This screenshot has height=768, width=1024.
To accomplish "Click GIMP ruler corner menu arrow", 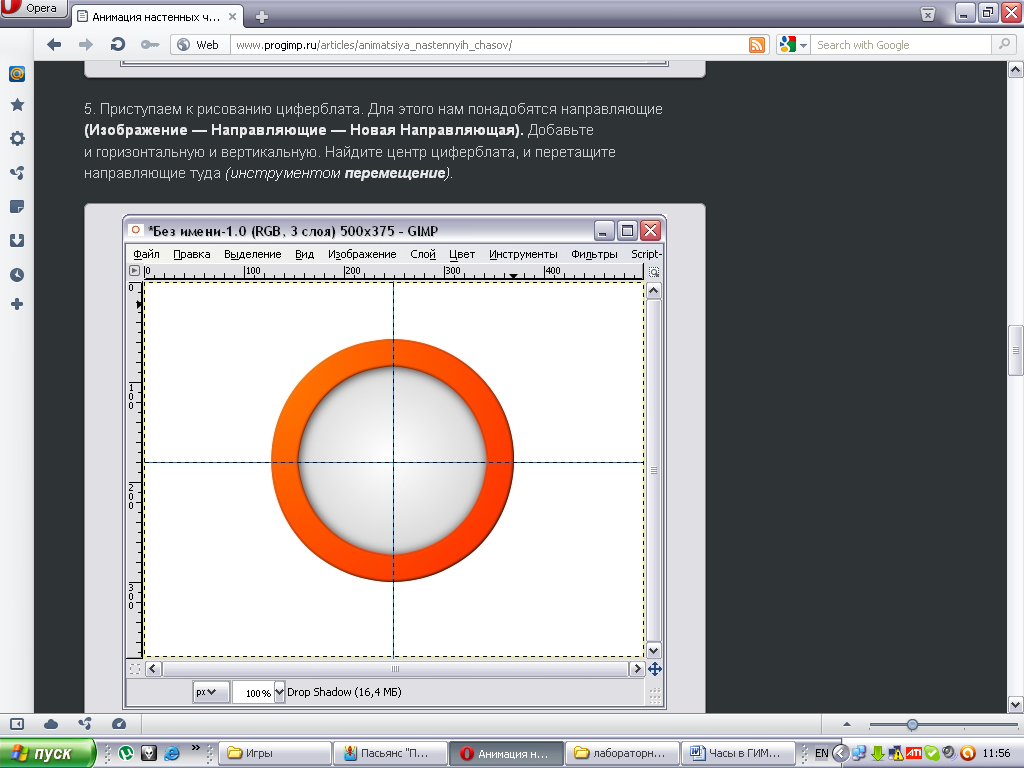I will click(x=135, y=270).
